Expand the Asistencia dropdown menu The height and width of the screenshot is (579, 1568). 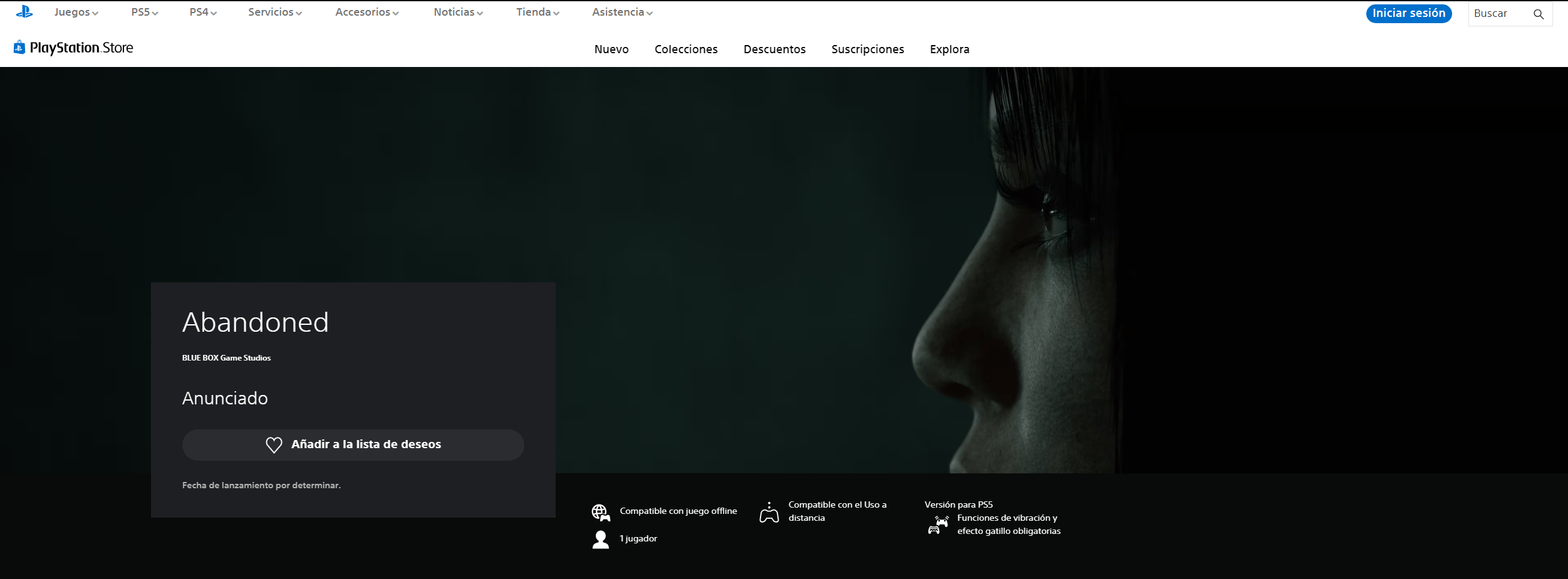pyautogui.click(x=623, y=13)
